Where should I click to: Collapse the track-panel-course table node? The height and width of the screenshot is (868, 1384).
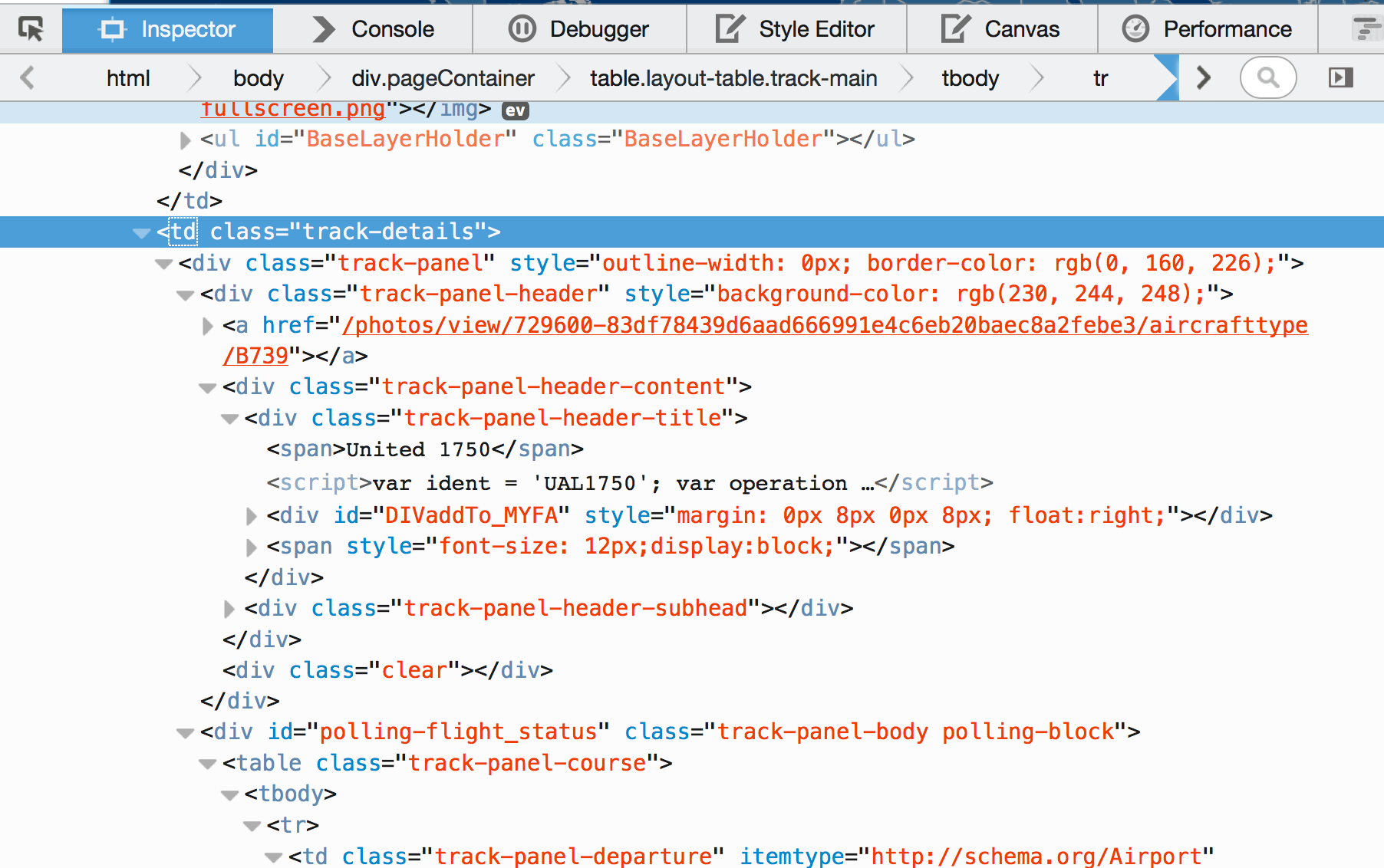(x=207, y=764)
